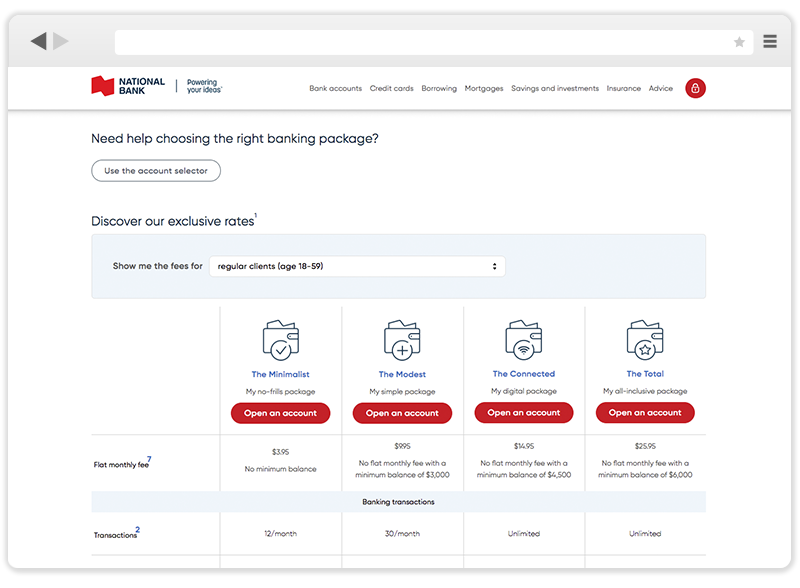This screenshot has width=800, height=588.
Task: Click the Unlimited cell under The Total
Action: click(645, 533)
